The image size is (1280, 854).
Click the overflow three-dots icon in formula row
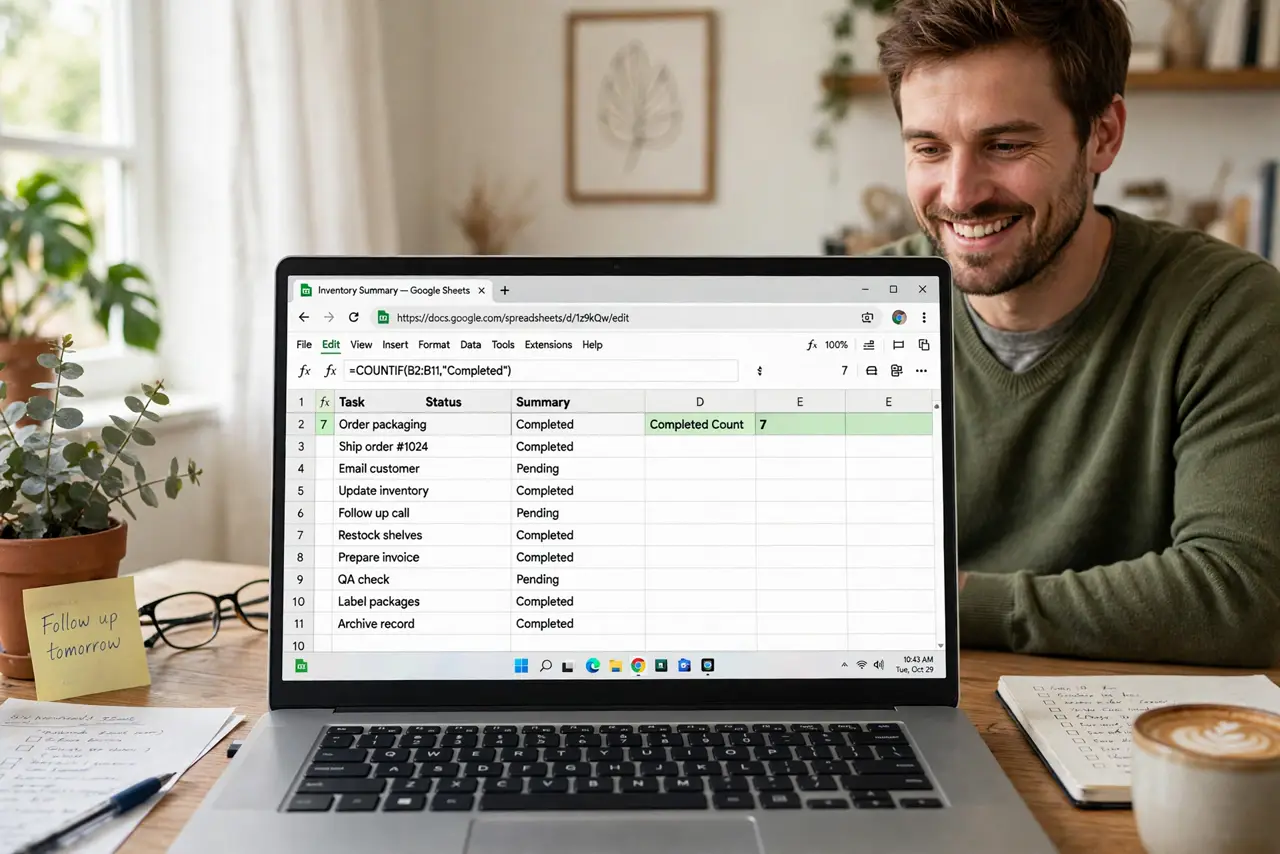coord(921,370)
